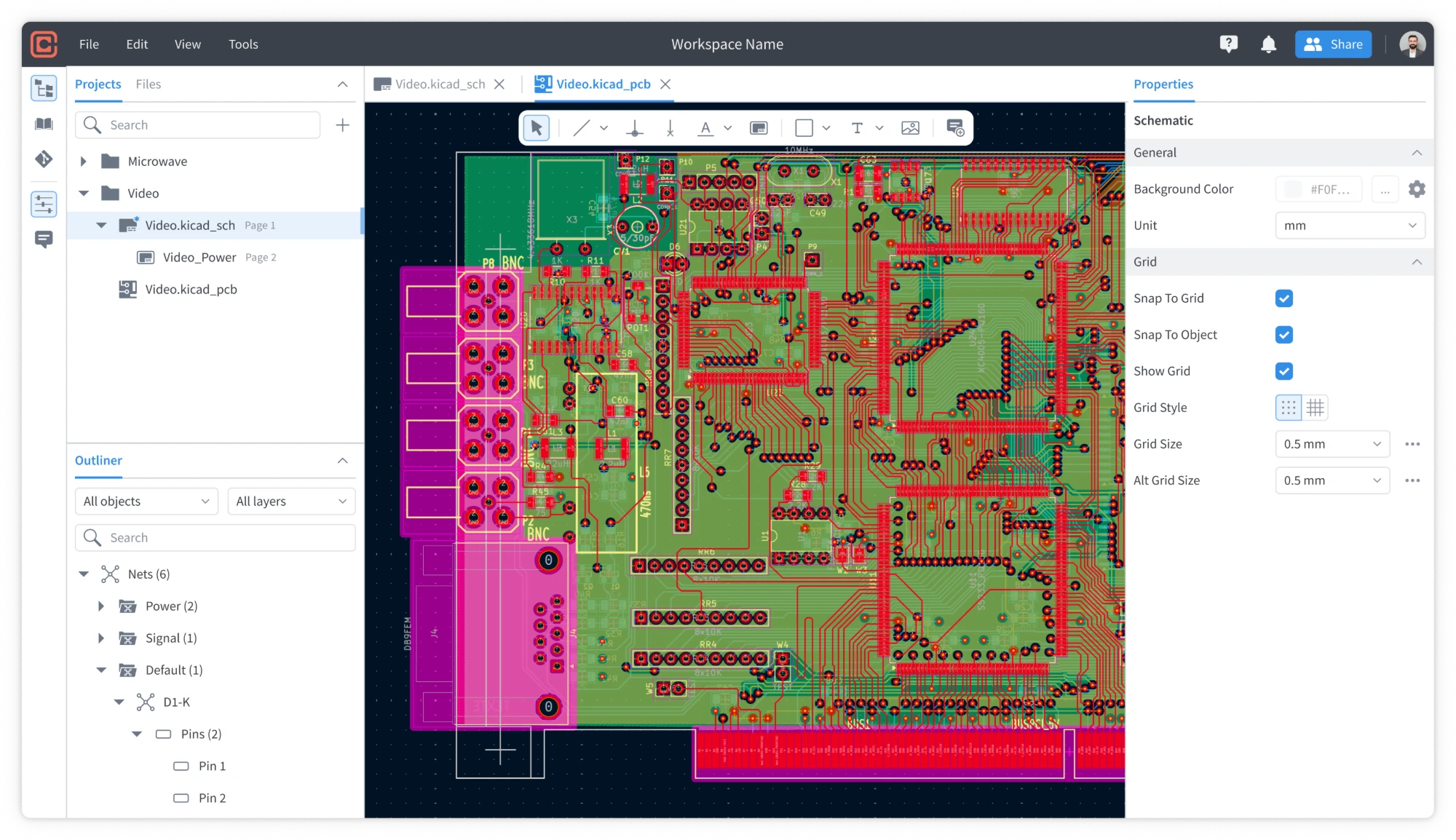Click the background color swatch
This screenshot has height=840, width=1456.
pyautogui.click(x=1293, y=189)
